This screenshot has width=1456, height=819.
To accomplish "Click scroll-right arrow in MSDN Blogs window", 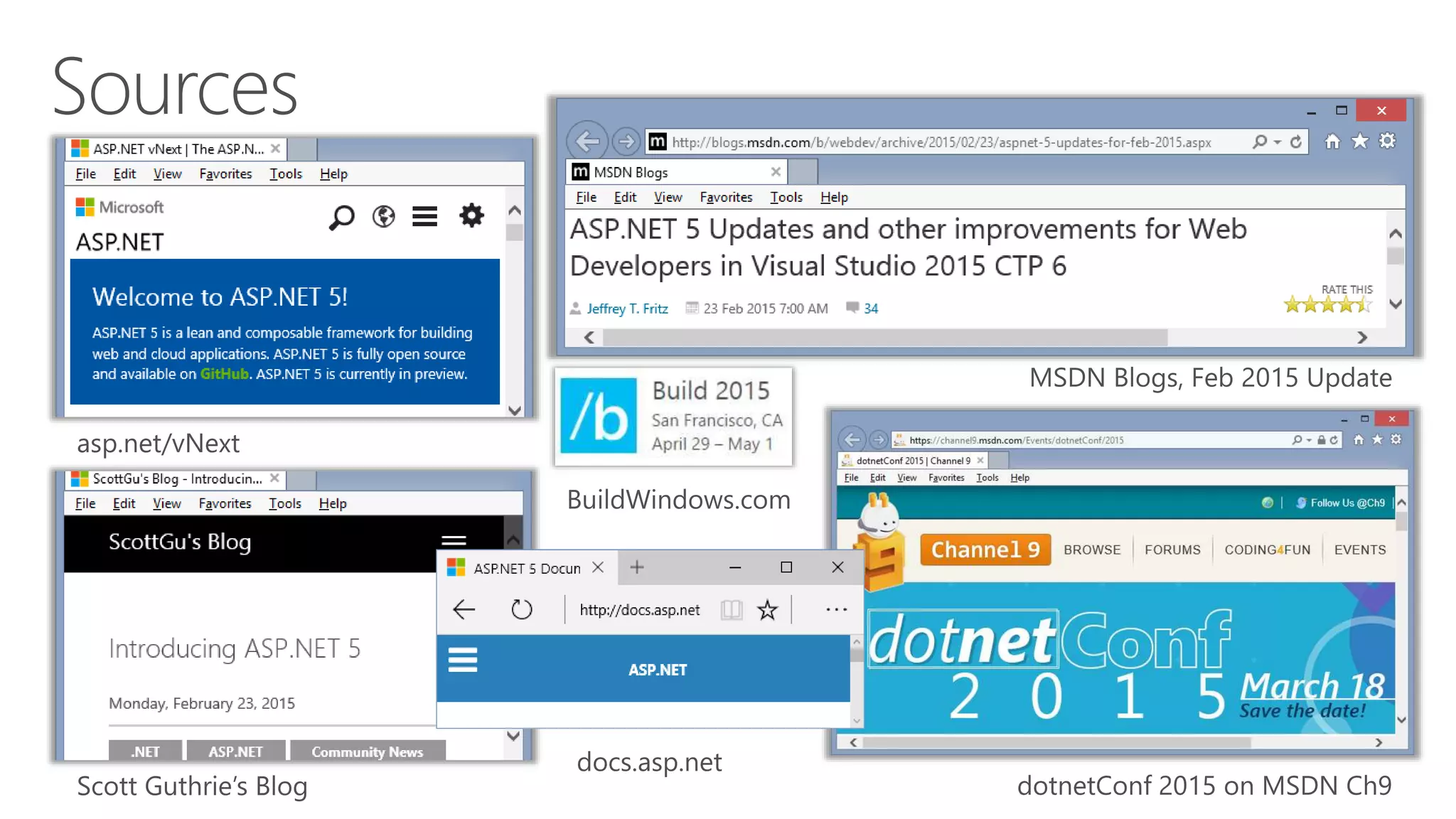I will coord(1361,338).
